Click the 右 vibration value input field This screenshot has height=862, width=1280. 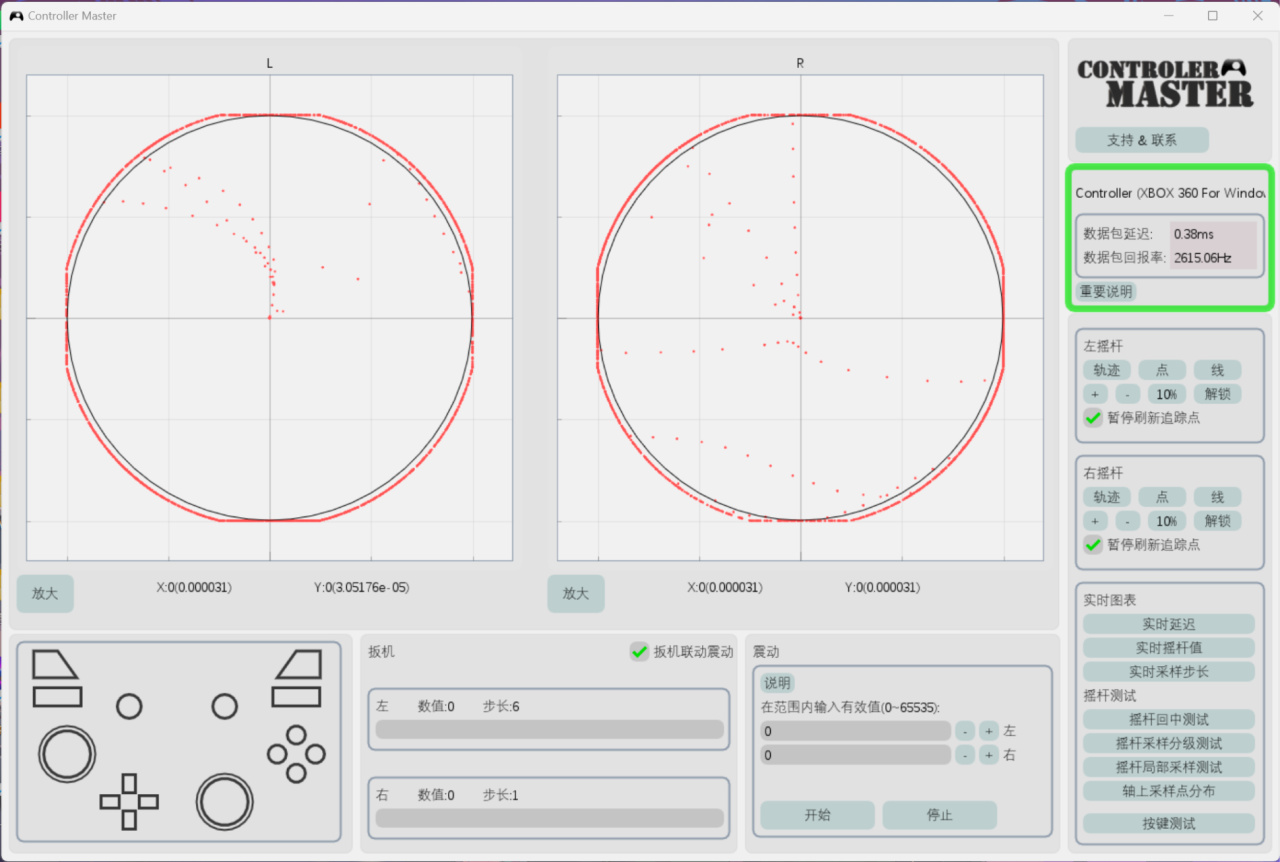click(x=855, y=755)
